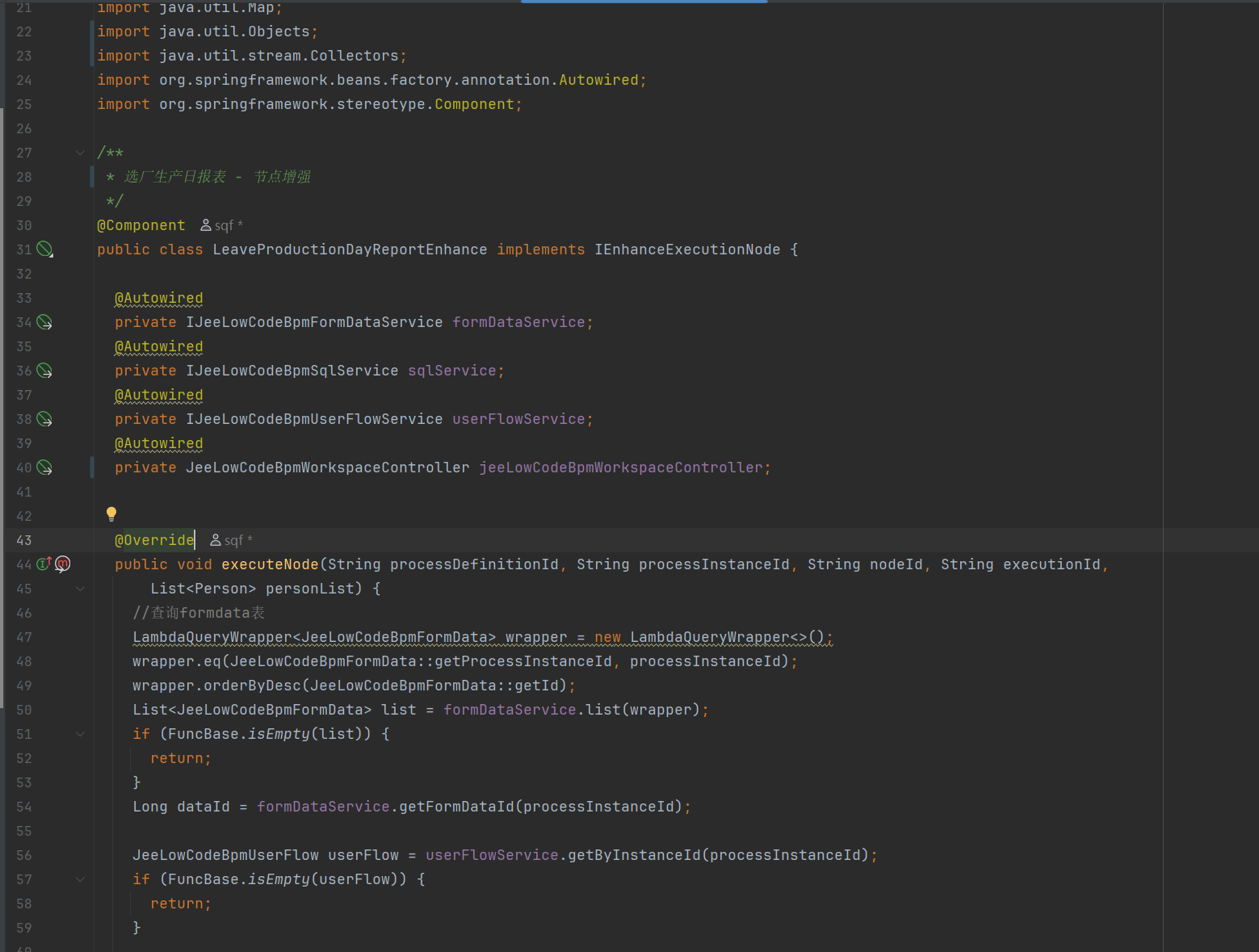Viewport: 1259px width, 952px height.
Task: Click the yellow lightbulb quick-fix icon
Action: [111, 514]
